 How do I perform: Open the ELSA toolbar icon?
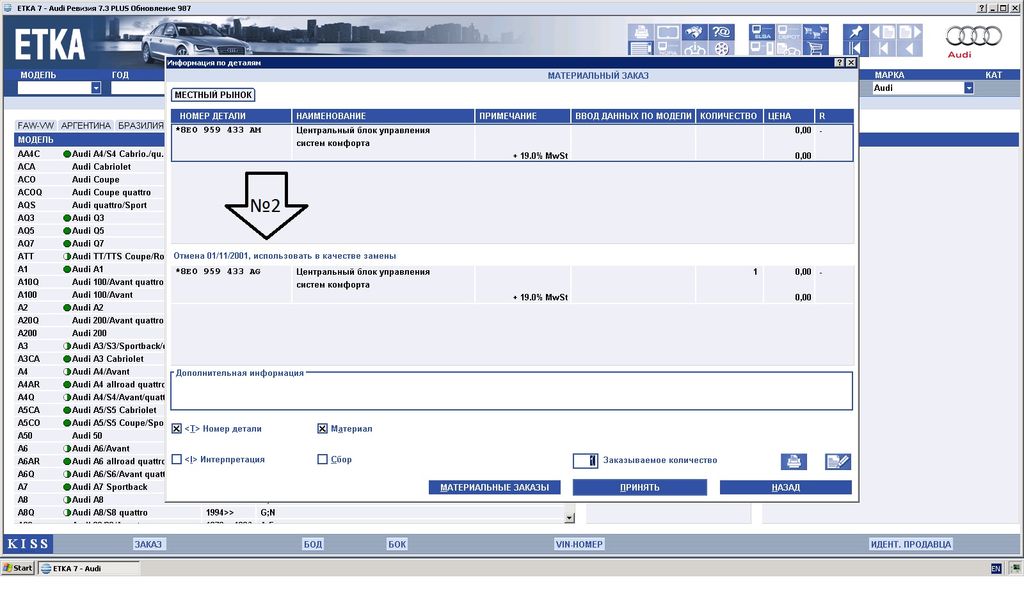pos(762,32)
